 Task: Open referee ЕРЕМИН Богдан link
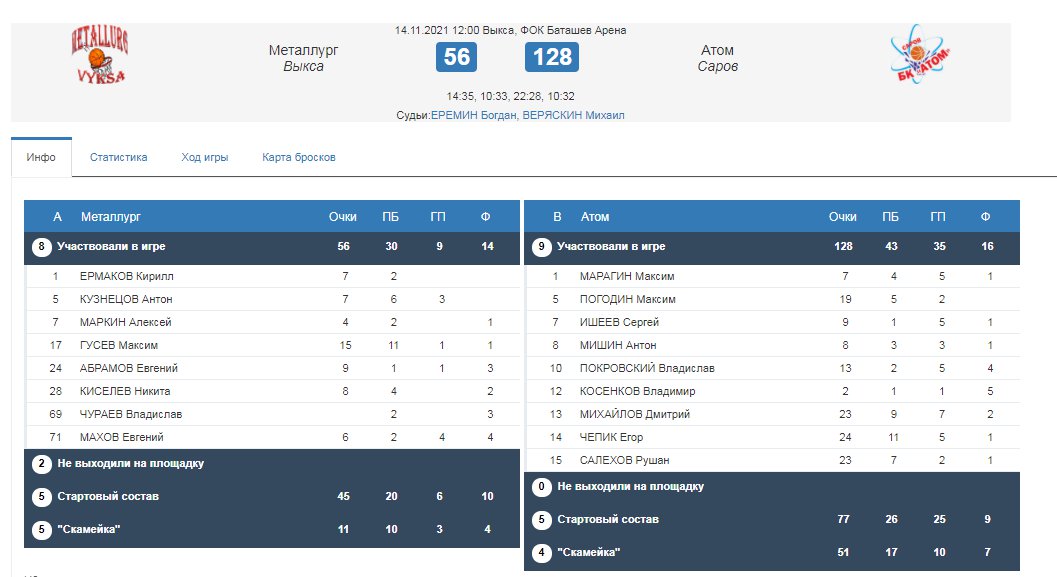[x=474, y=116]
